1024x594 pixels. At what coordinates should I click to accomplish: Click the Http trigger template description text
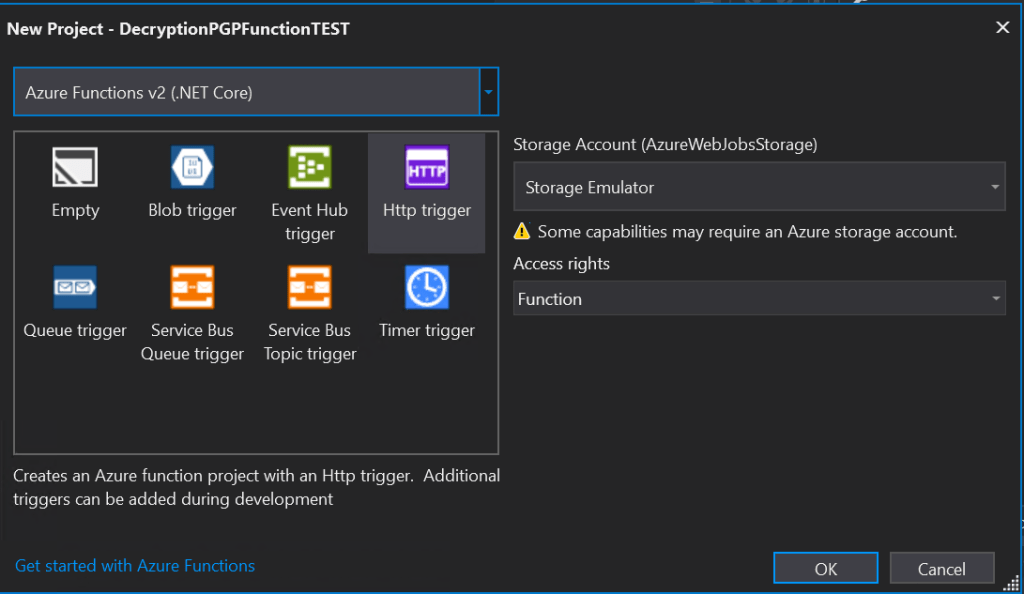(256, 487)
